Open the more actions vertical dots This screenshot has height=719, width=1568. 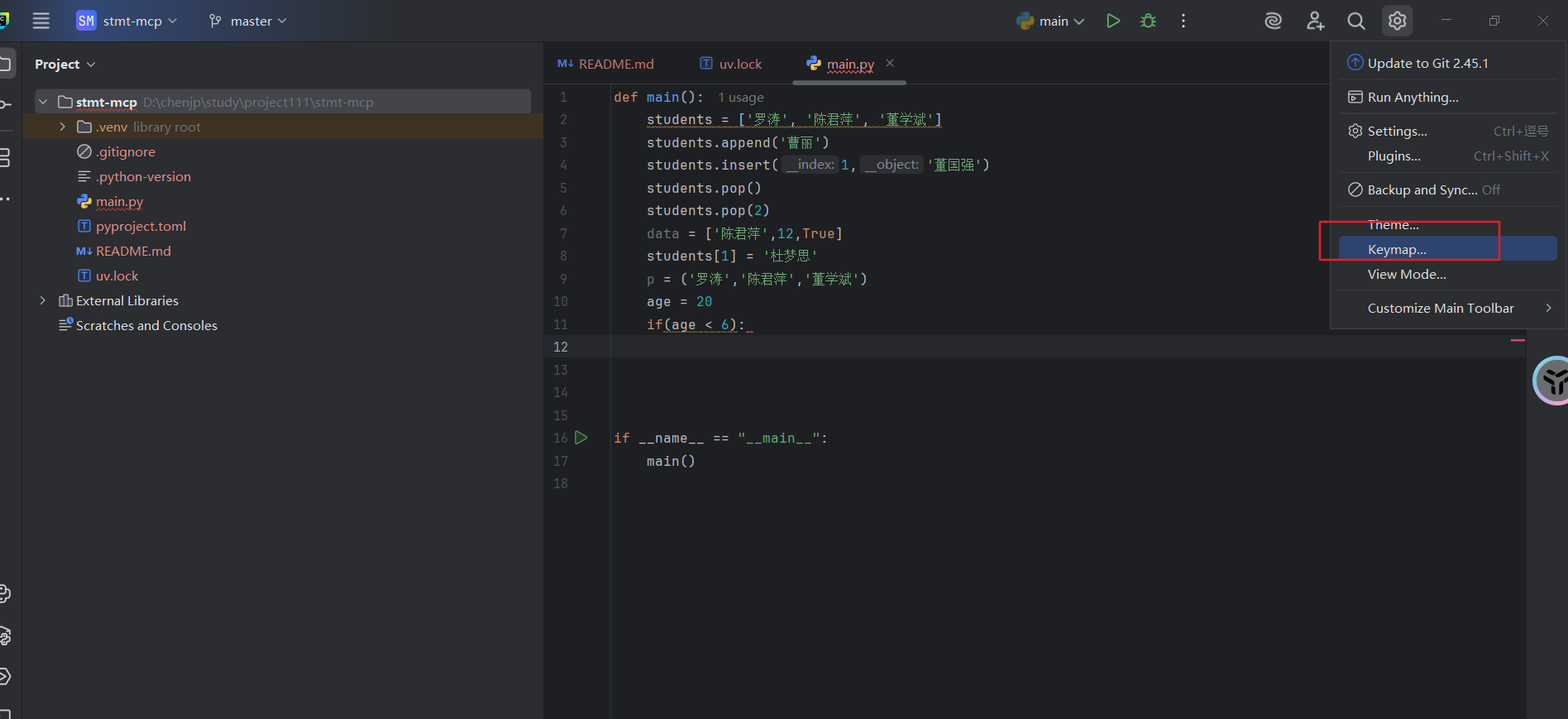[x=1183, y=21]
